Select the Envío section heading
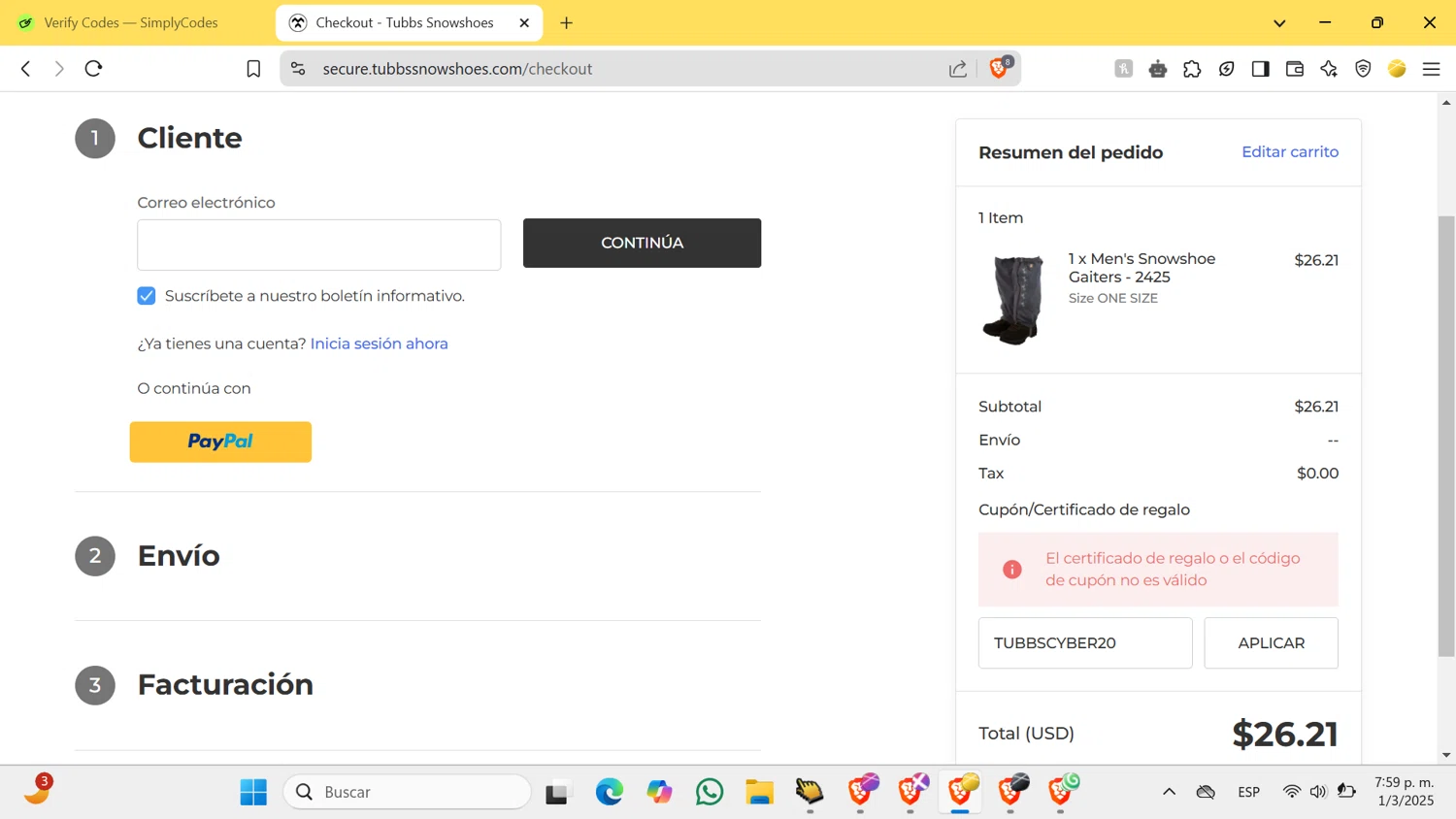The width and height of the screenshot is (1456, 819). (x=179, y=556)
